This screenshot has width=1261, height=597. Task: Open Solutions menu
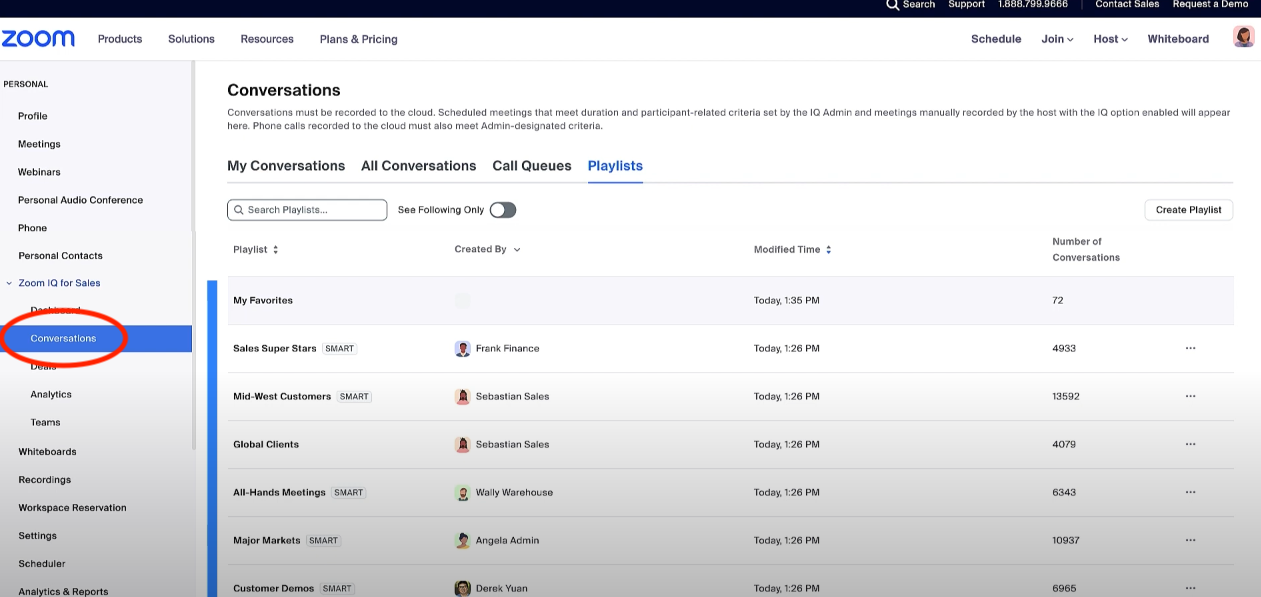pyautogui.click(x=191, y=39)
